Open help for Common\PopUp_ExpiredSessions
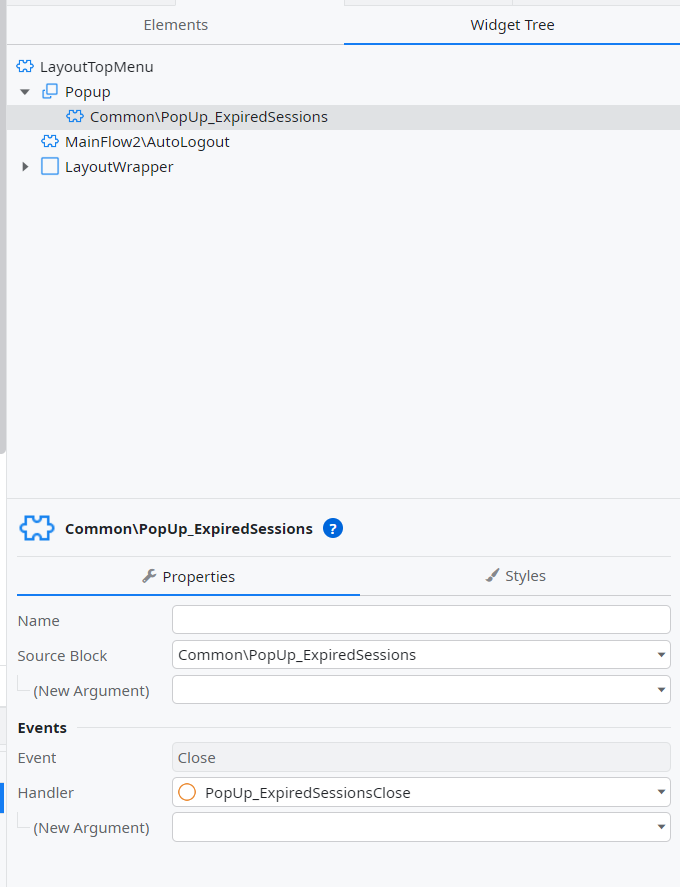Image resolution: width=680 pixels, height=887 pixels. pos(333,528)
